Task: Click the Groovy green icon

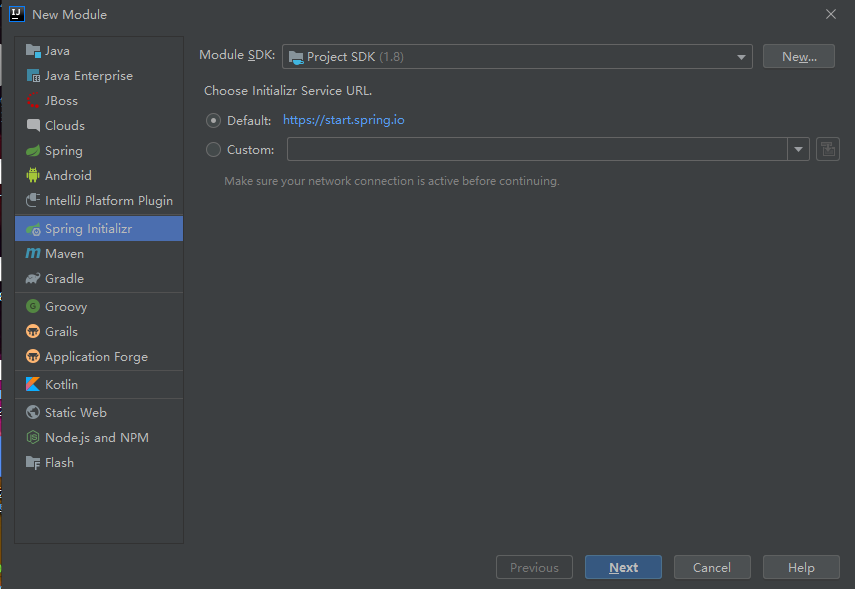Action: tap(33, 306)
